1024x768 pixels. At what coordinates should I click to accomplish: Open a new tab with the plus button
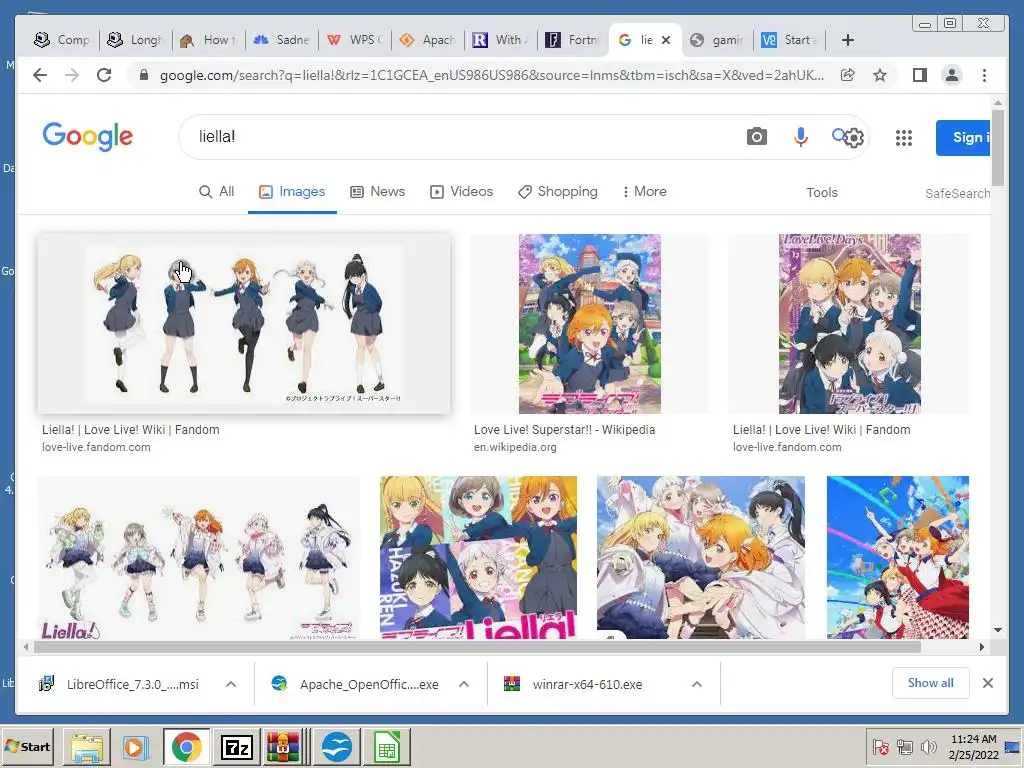coord(848,40)
